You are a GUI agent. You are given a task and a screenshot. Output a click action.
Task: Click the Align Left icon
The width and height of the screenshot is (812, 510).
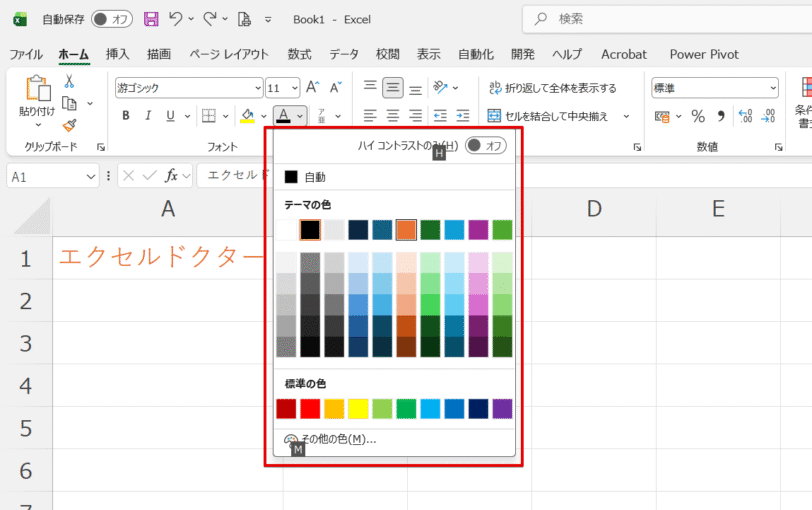coord(370,115)
